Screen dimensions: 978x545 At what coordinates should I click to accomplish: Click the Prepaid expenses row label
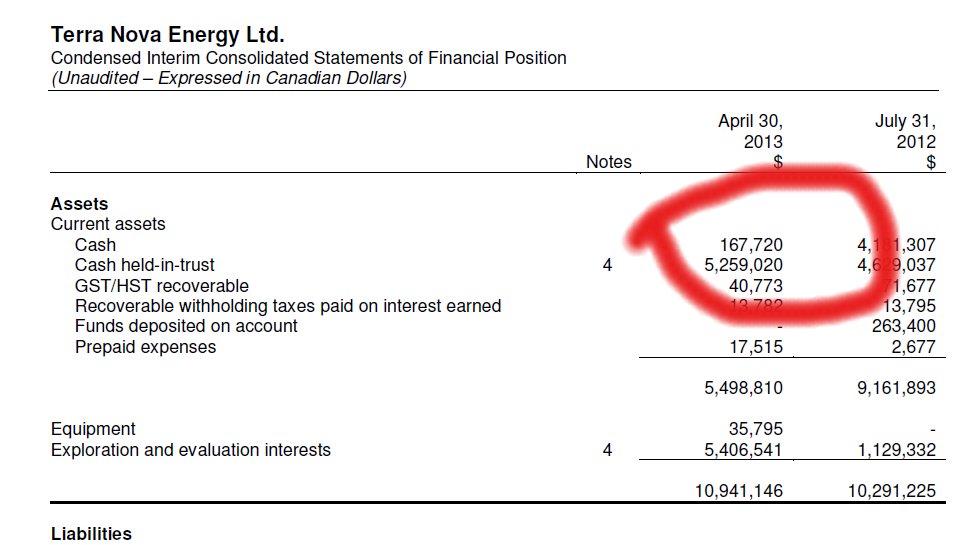(145, 347)
